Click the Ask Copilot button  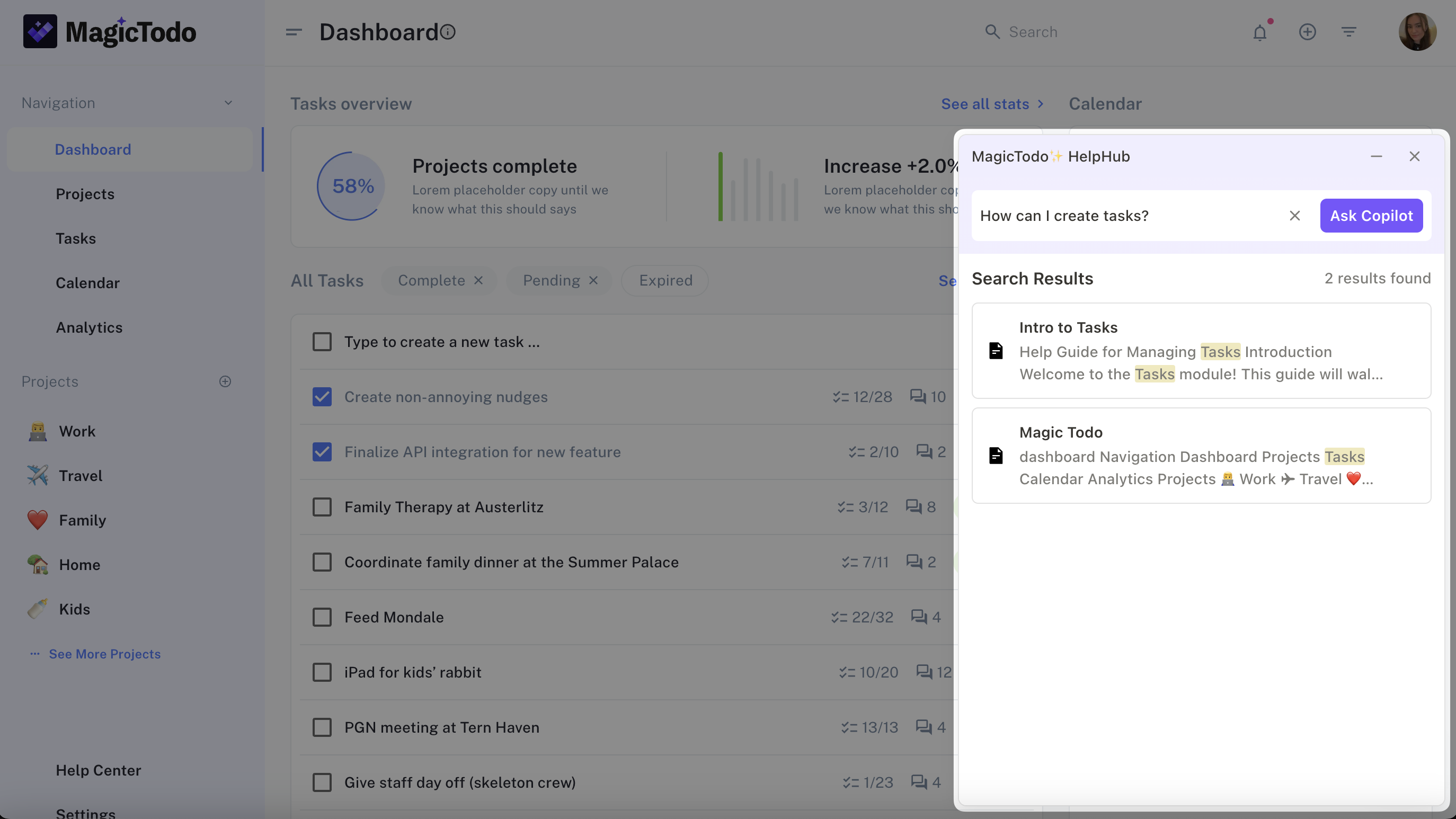(x=1371, y=216)
